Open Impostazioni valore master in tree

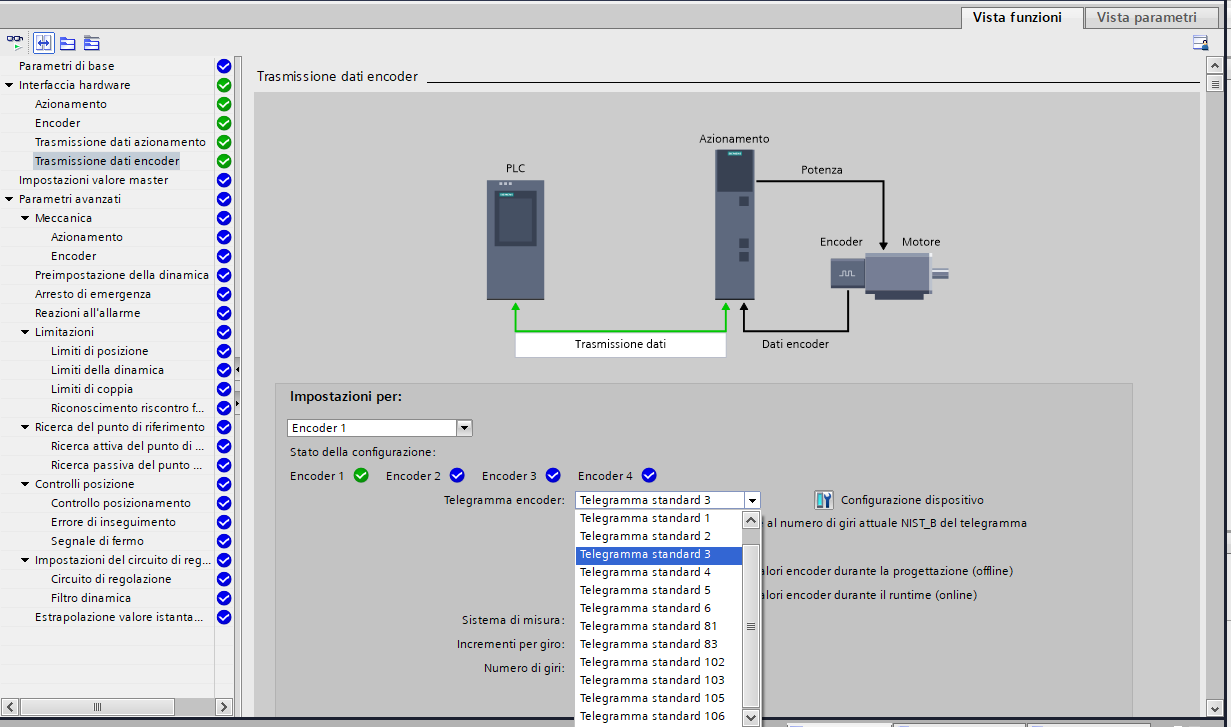pos(93,180)
